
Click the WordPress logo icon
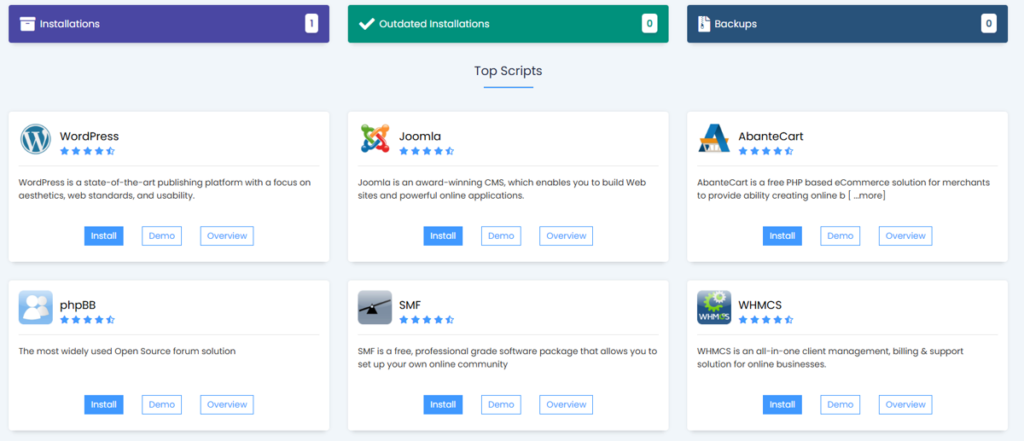click(35, 139)
